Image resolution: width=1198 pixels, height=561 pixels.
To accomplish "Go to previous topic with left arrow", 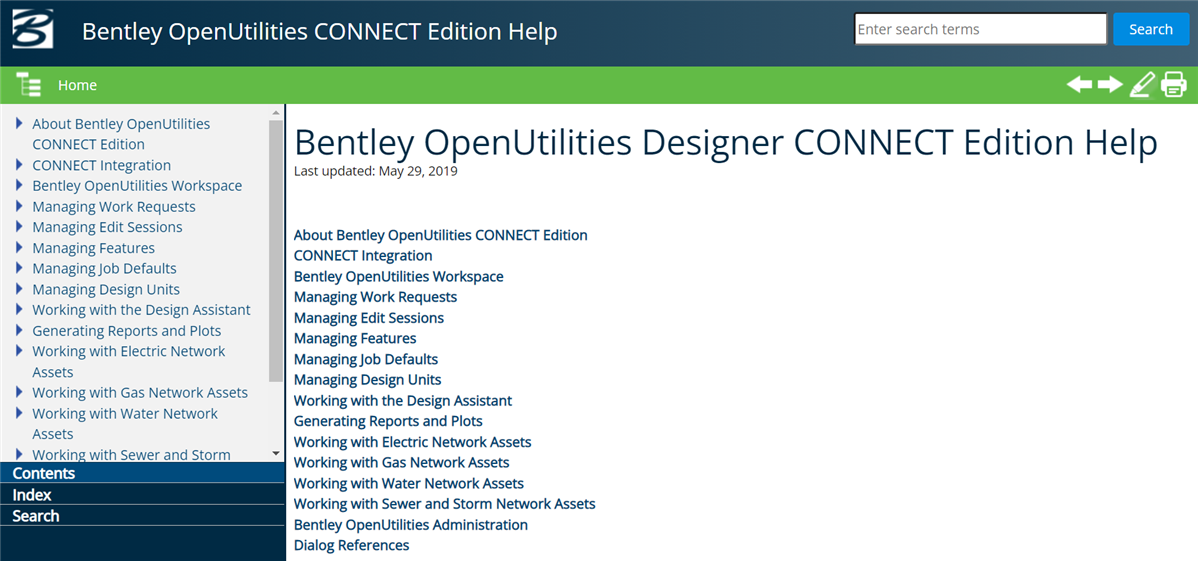I will tap(1080, 84).
